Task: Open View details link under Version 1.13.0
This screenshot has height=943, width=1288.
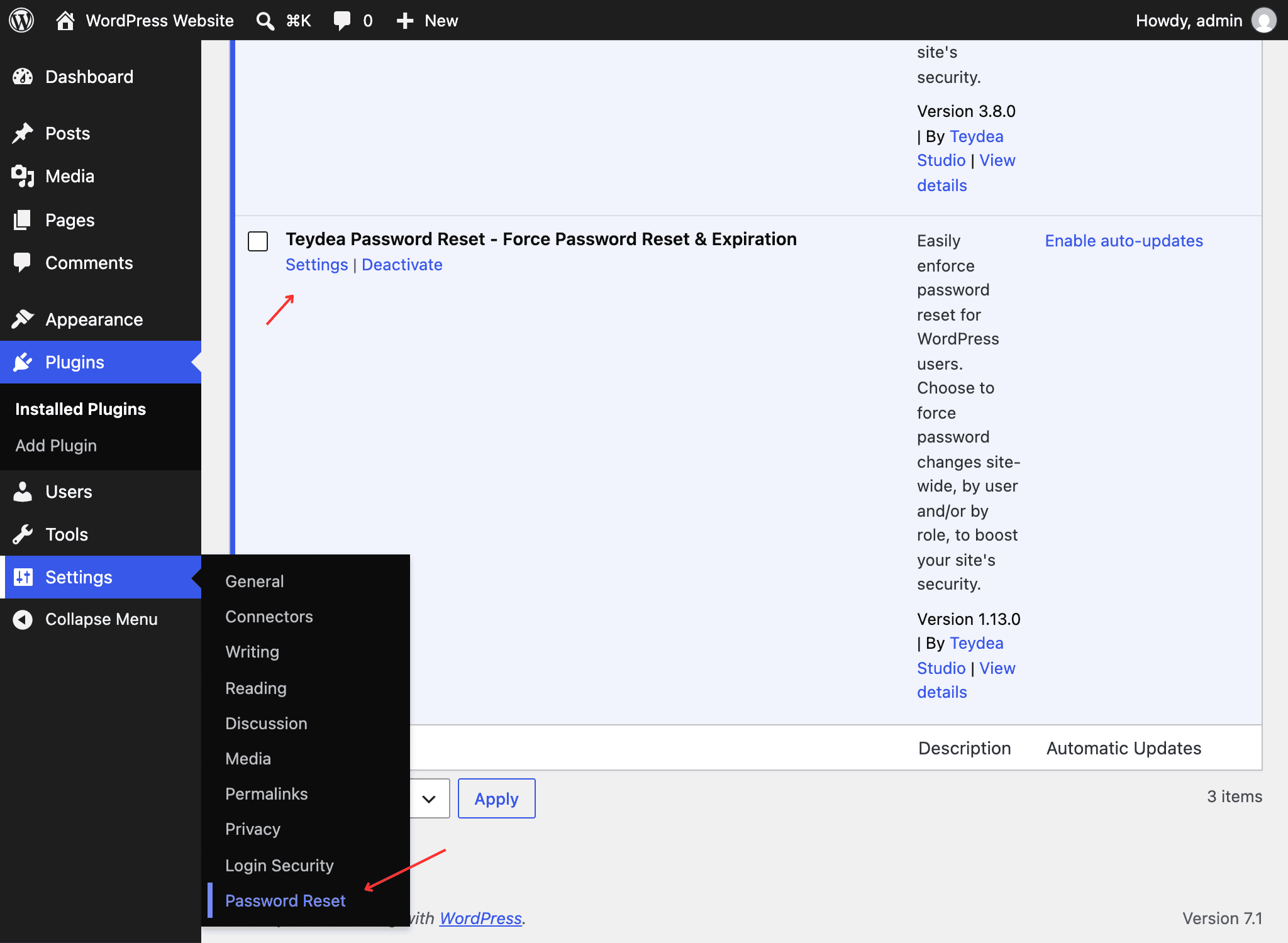Action: tap(966, 680)
